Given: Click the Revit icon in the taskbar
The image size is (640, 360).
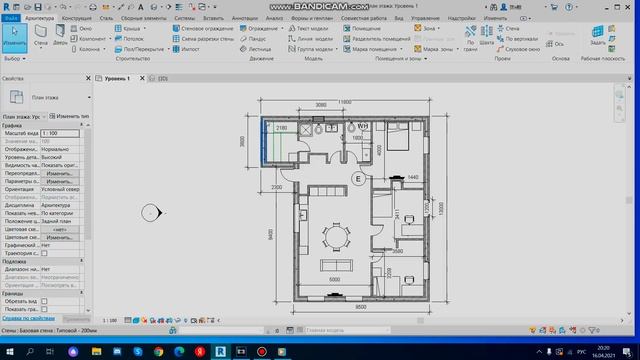Looking at the screenshot, I should 220,351.
